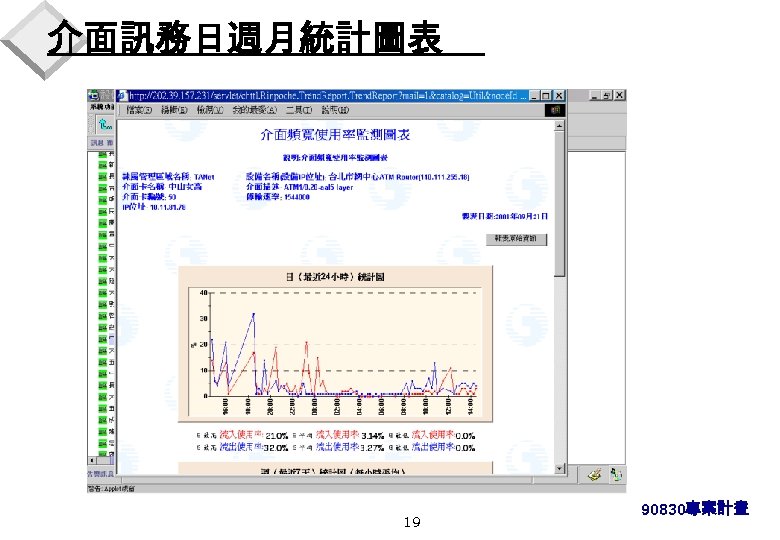The width and height of the screenshot is (780, 540).
Task: Open the 說明 help menu
Action: (x=335, y=110)
